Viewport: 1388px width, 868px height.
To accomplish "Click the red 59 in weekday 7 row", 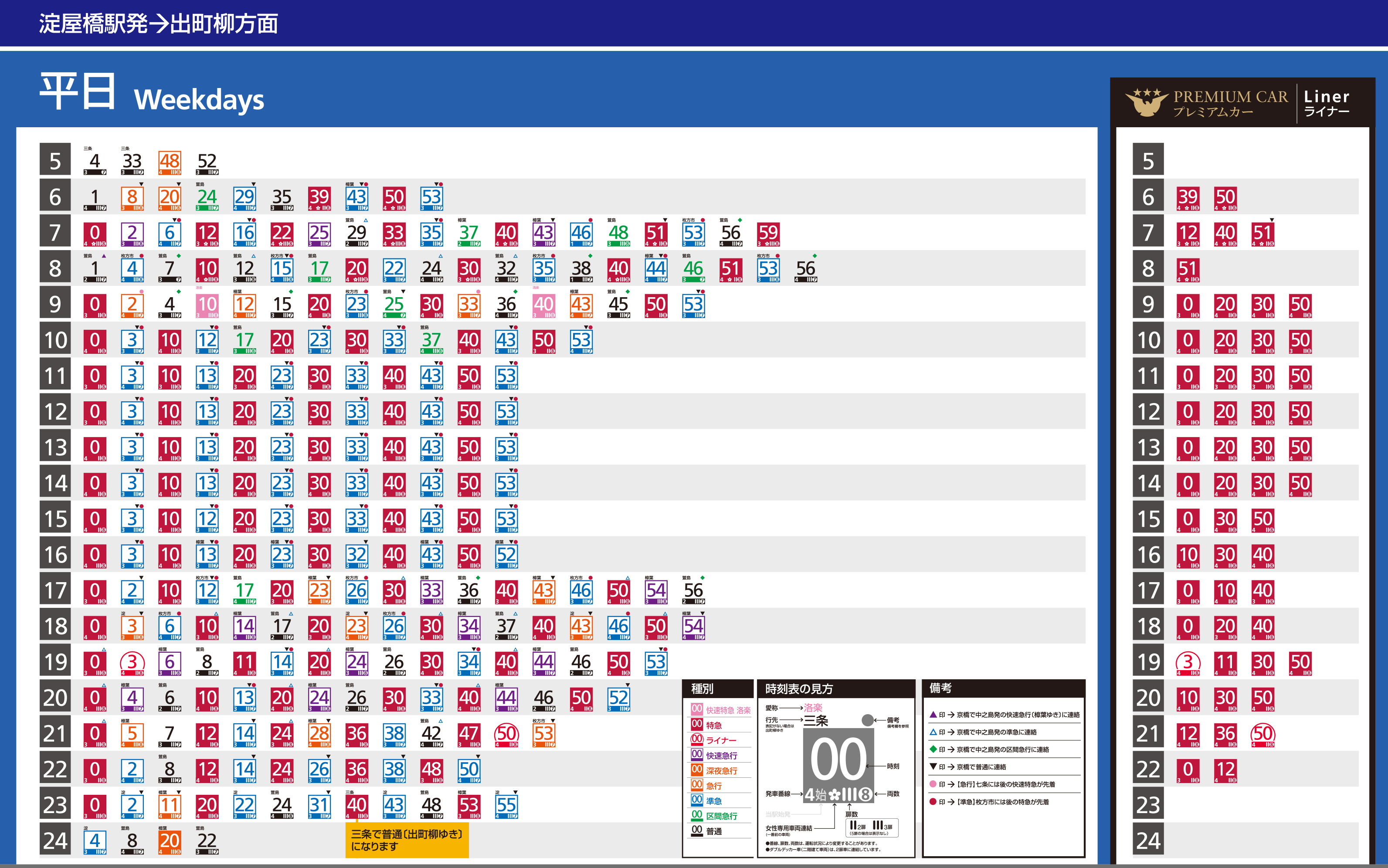I will point(768,234).
